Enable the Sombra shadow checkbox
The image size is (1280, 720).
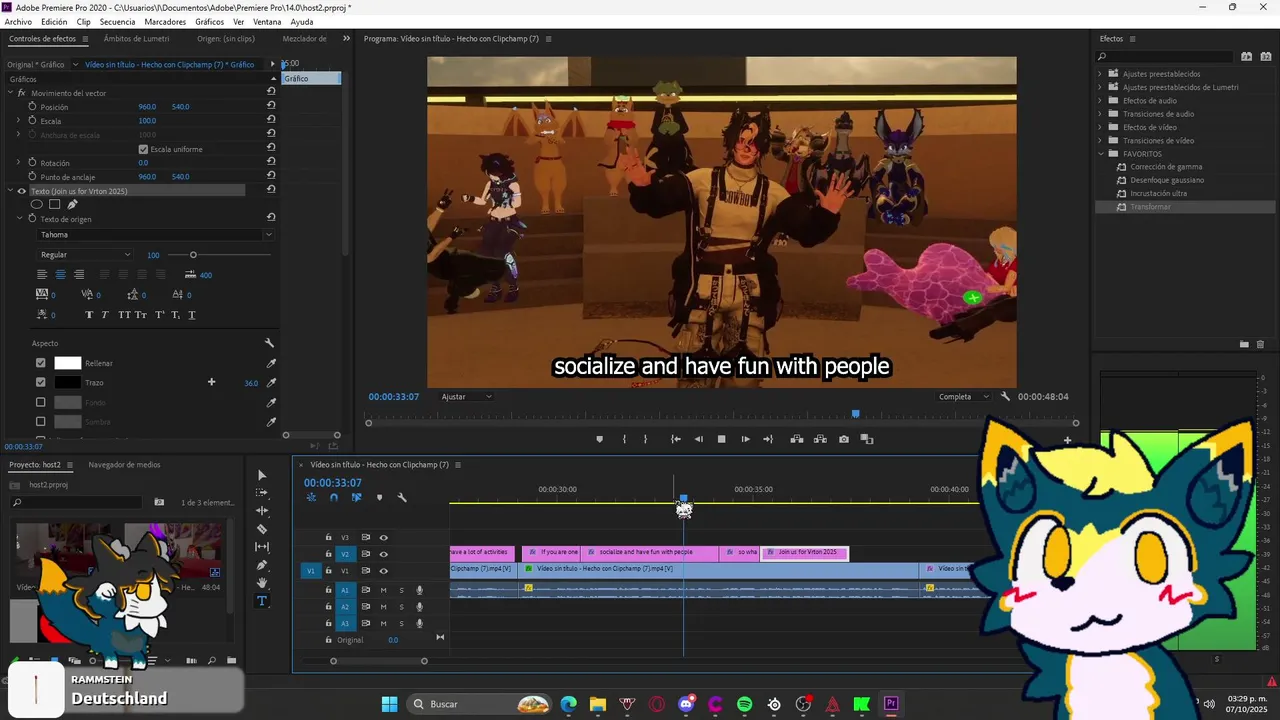pyautogui.click(x=41, y=421)
